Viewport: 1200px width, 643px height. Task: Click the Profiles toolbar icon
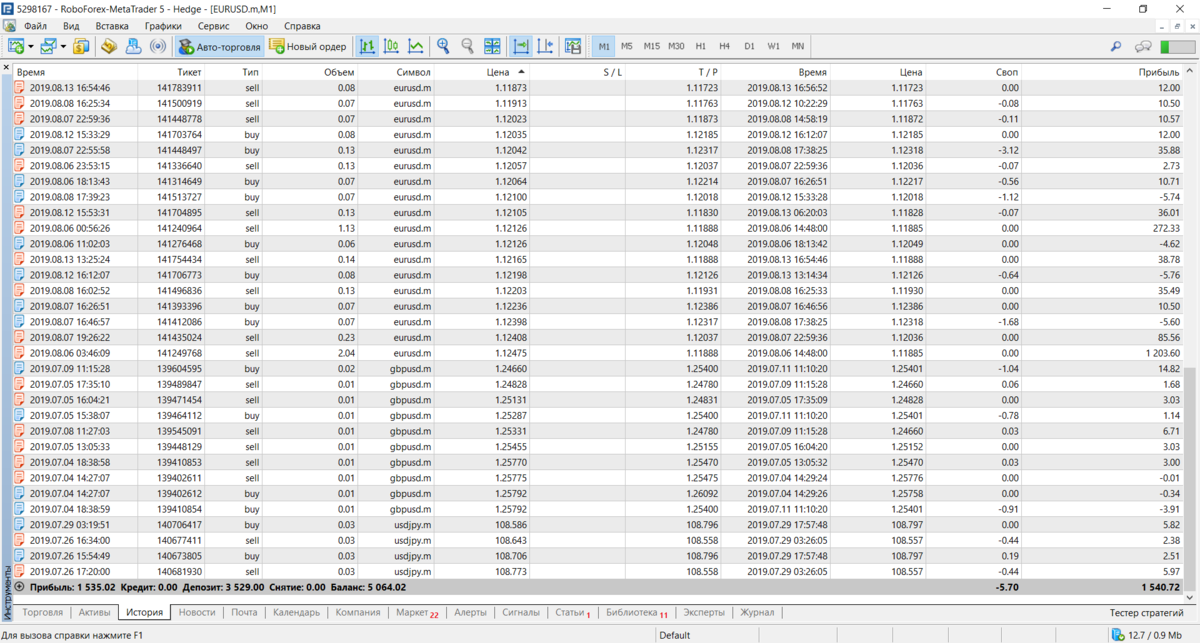pyautogui.click(x=48, y=46)
